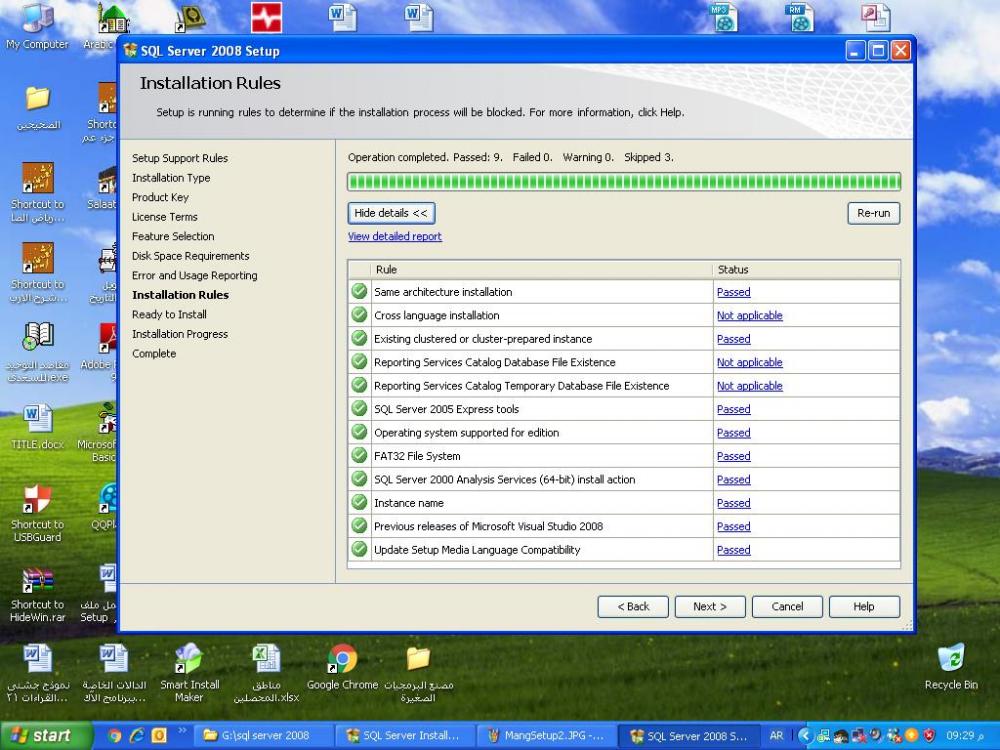
Task: Click green check icon for Instance name
Action: 360,503
